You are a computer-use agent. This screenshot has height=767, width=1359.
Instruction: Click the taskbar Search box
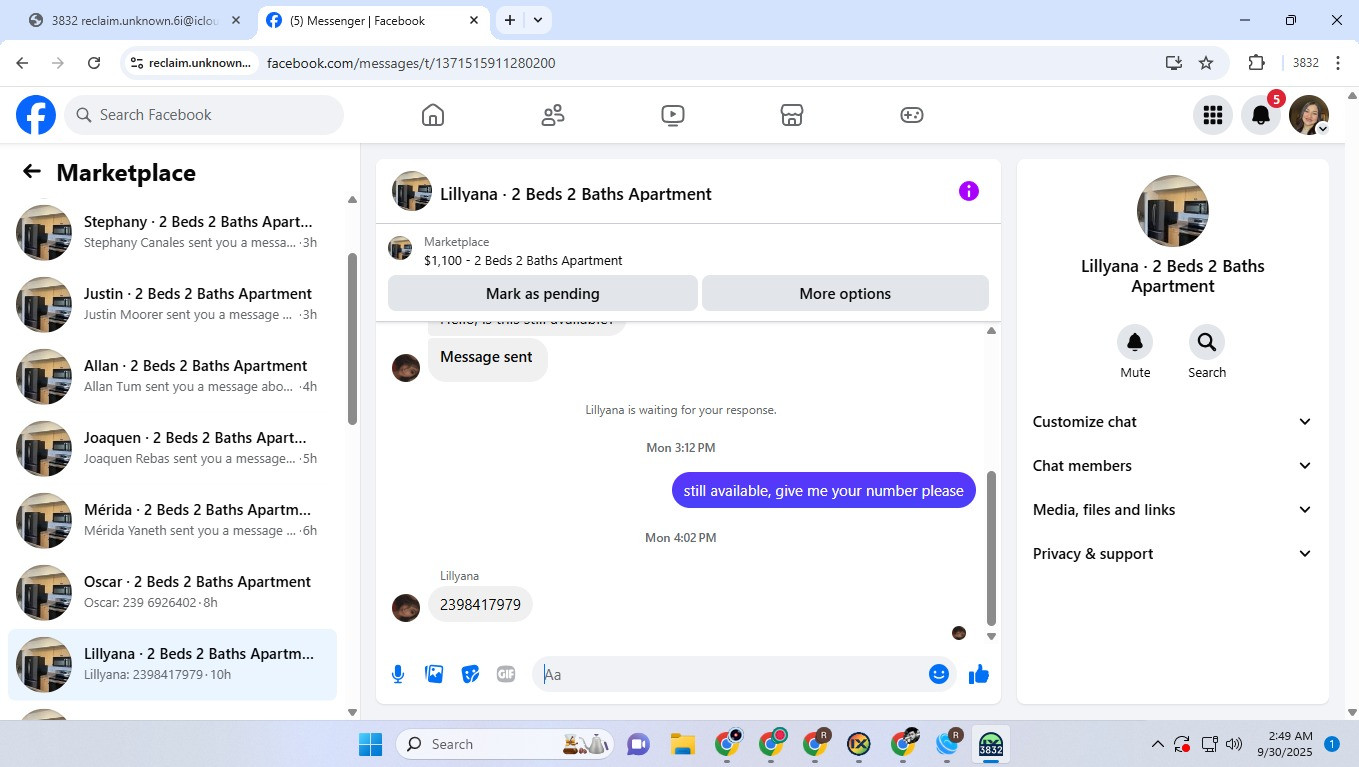[506, 744]
